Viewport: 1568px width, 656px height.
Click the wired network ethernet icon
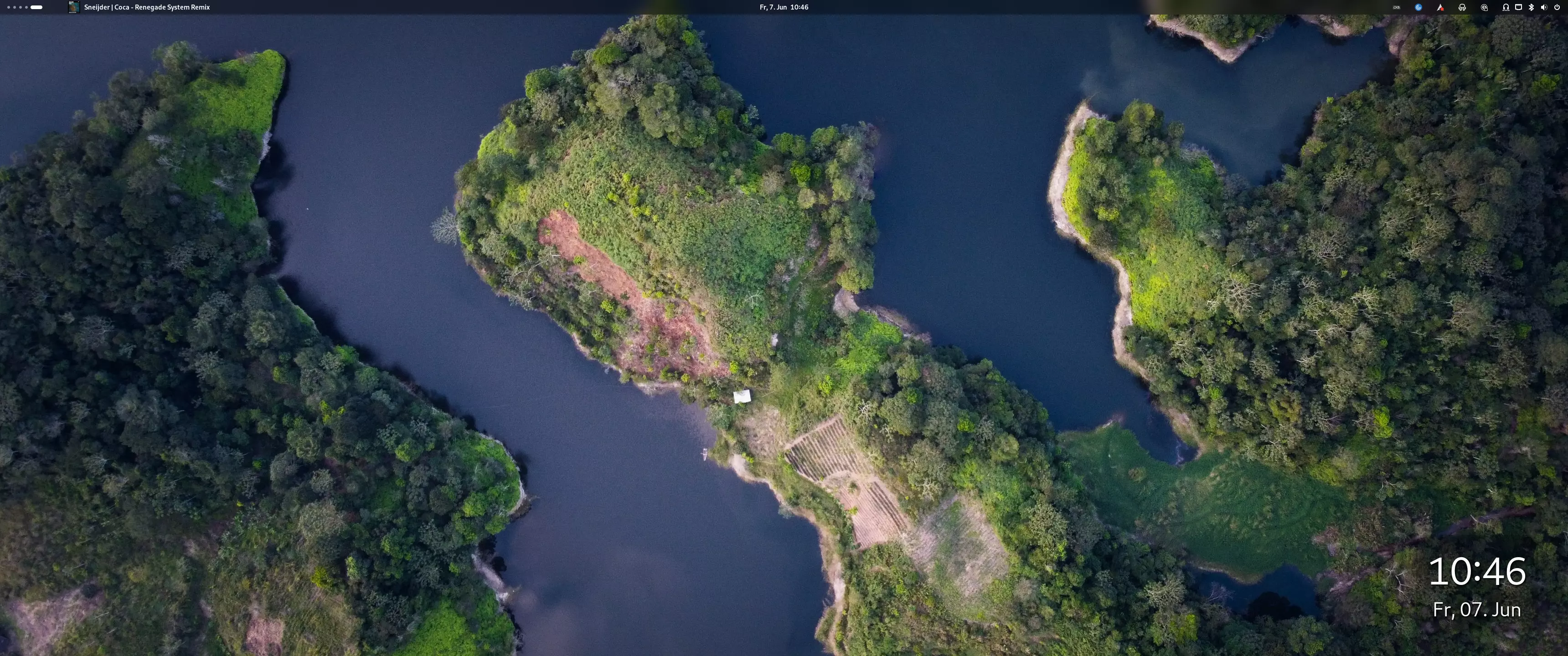[1518, 7]
